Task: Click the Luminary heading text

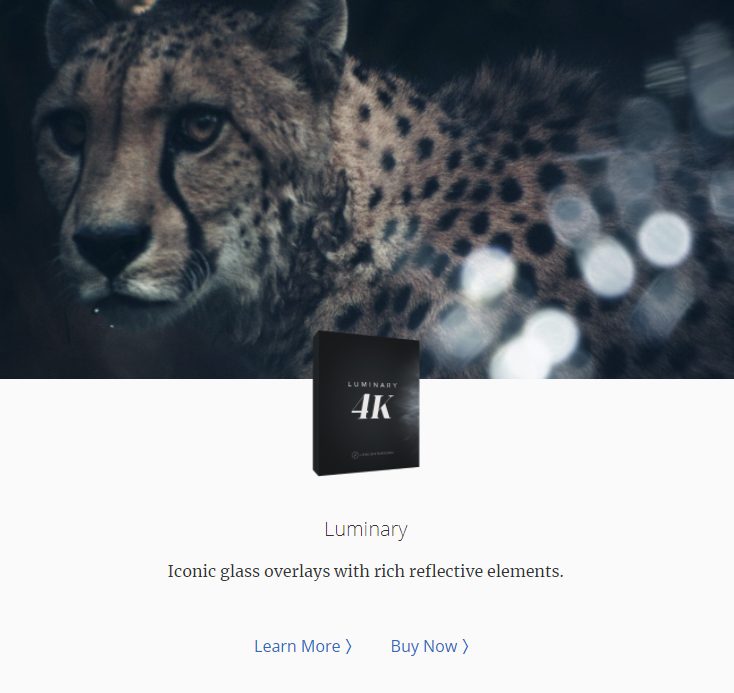Action: (x=366, y=530)
